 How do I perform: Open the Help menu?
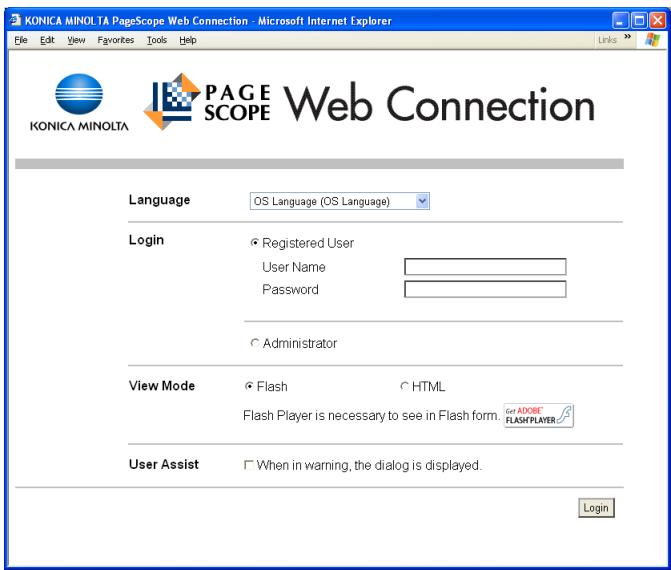click(187, 40)
